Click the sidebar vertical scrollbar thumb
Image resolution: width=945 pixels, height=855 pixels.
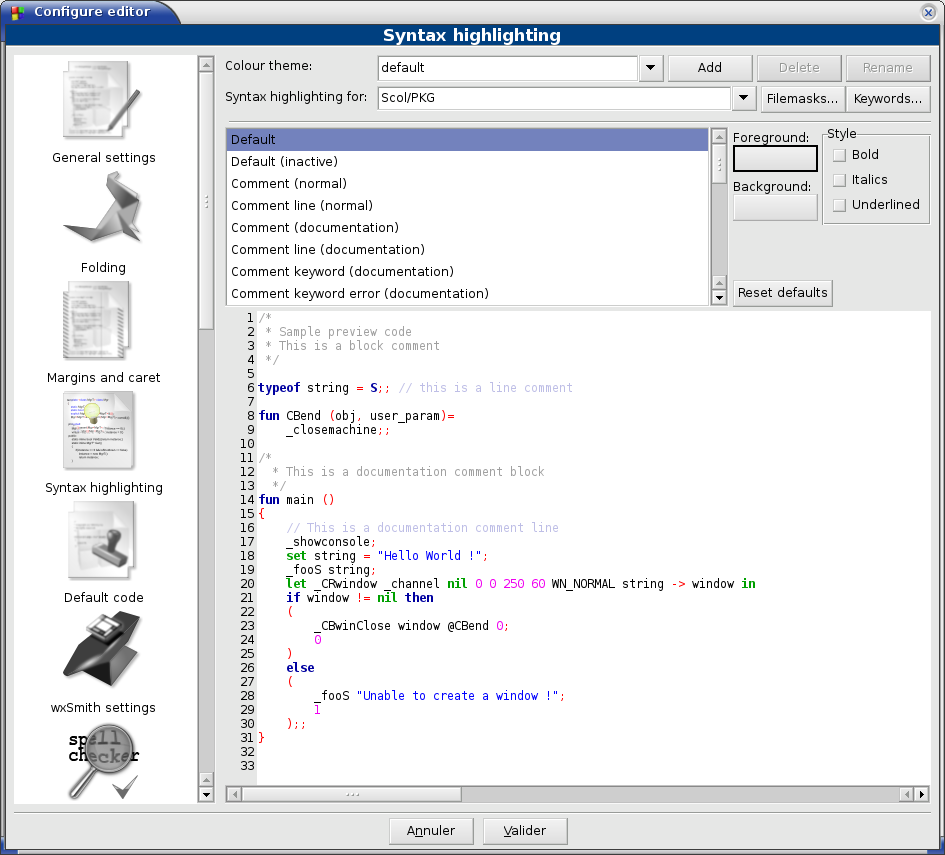(x=206, y=201)
